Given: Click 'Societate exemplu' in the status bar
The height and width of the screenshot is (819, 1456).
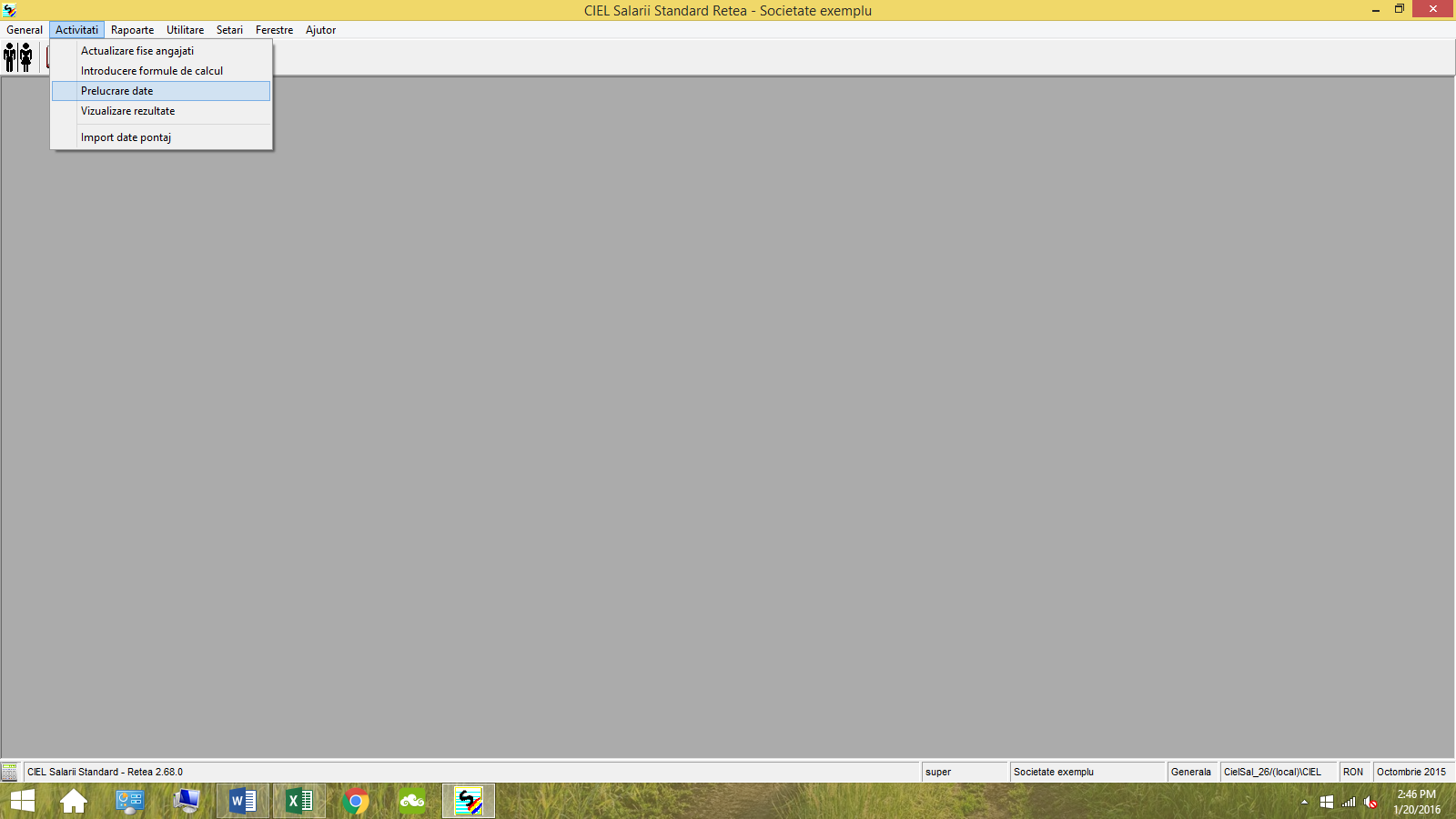Looking at the screenshot, I should click(x=1087, y=772).
